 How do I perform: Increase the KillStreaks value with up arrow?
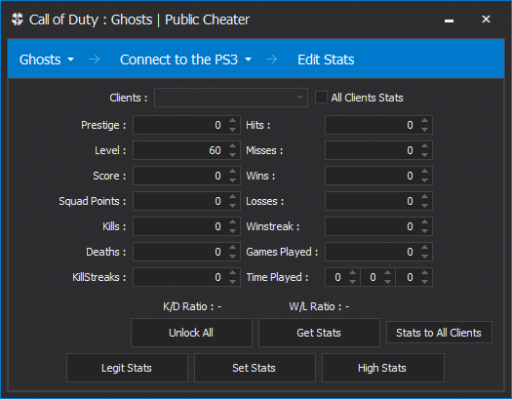(233, 273)
